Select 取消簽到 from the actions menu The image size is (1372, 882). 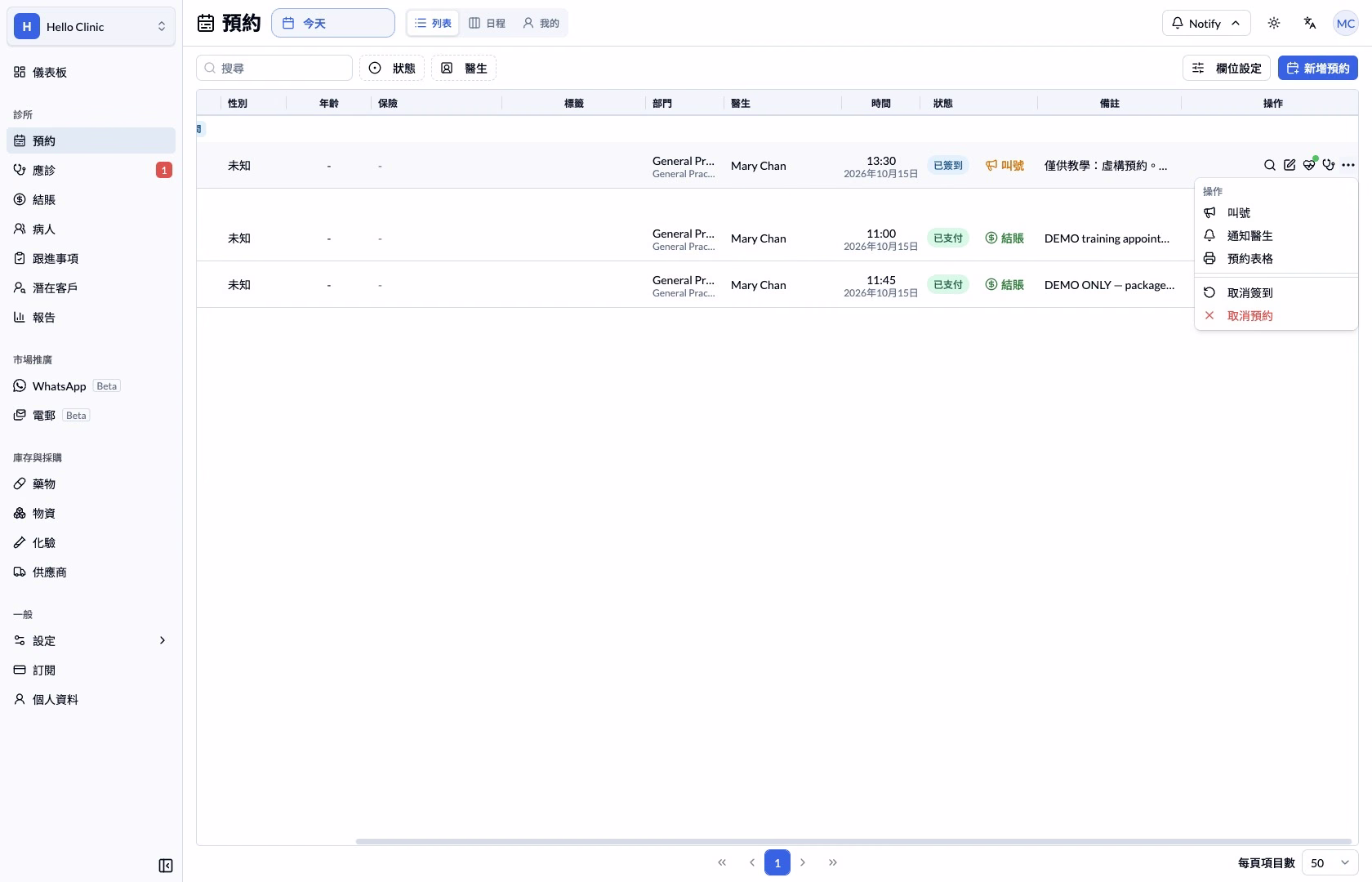coord(1276,292)
